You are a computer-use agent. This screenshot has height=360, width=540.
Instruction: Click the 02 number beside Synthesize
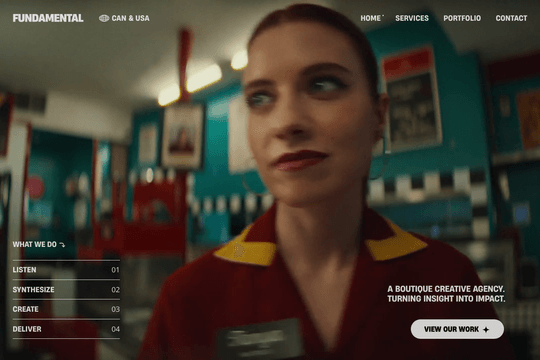(x=115, y=290)
